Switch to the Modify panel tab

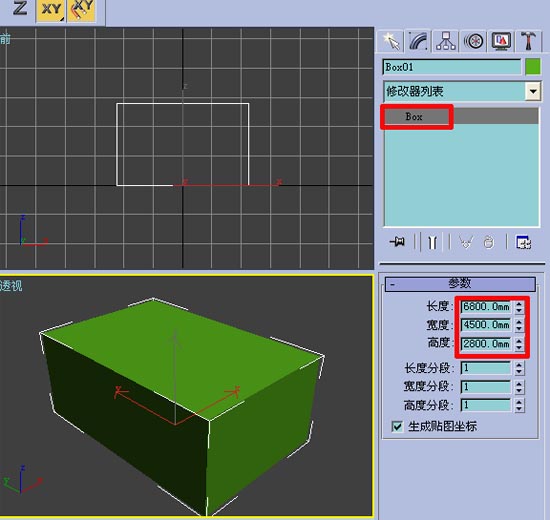[x=418, y=41]
